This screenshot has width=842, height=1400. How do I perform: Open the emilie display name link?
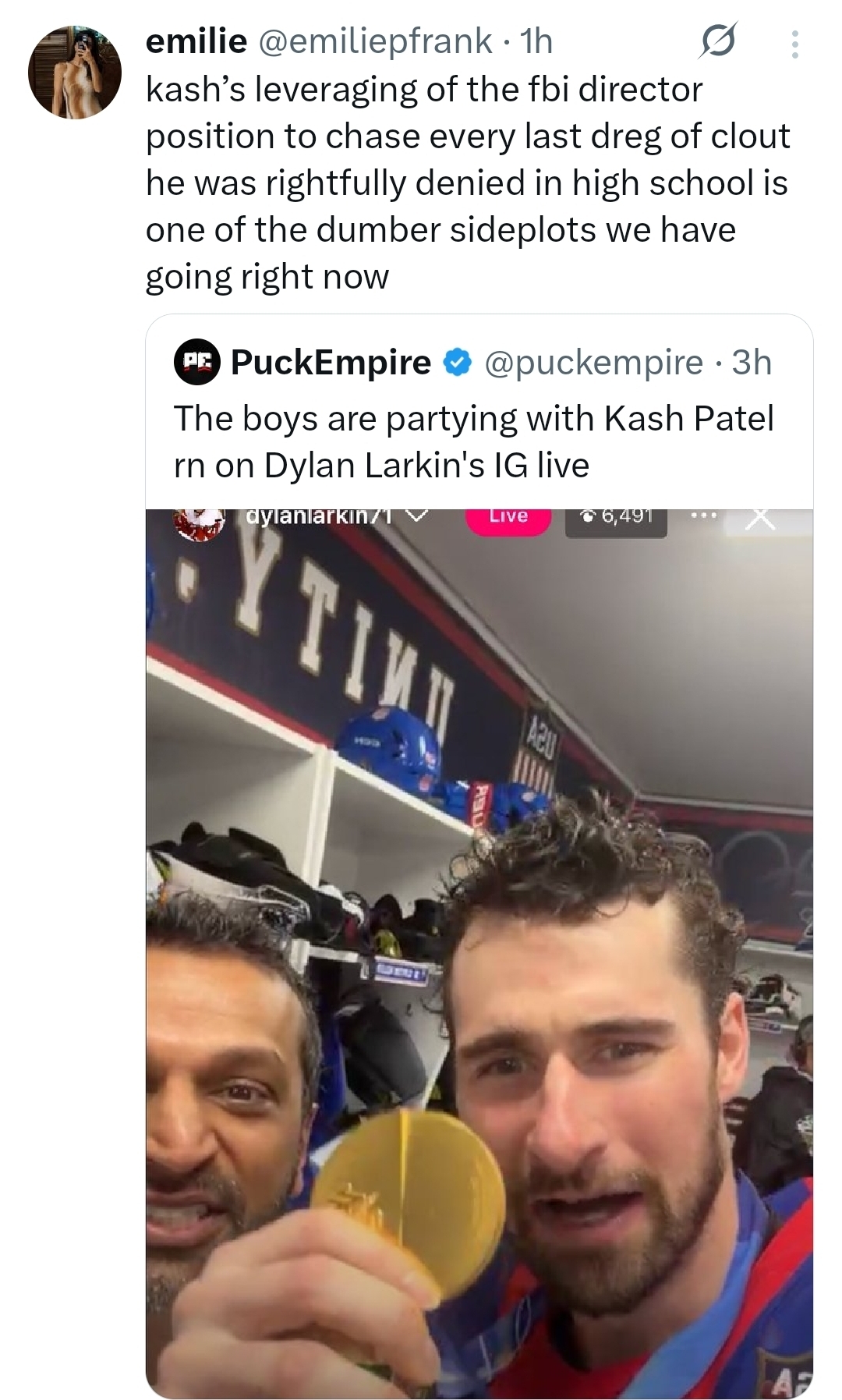tap(196, 41)
